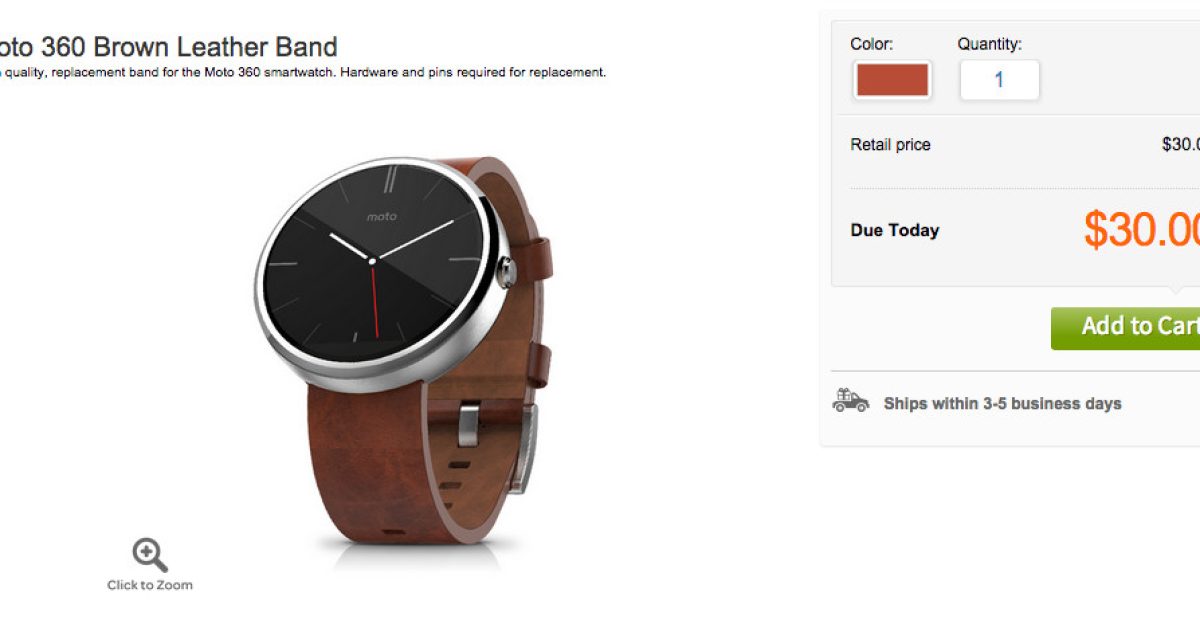1200x628 pixels.
Task: Focus the Quantity input field
Action: tap(999, 80)
